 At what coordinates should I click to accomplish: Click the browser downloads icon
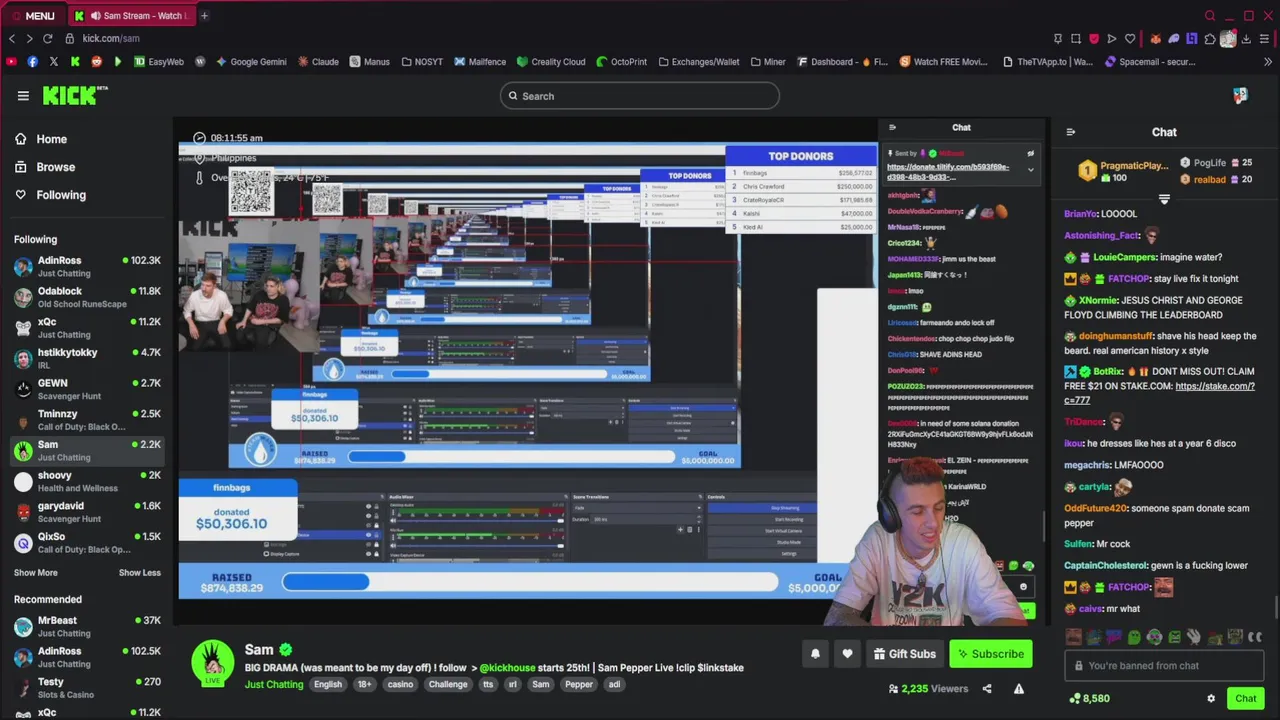[x=1246, y=39]
